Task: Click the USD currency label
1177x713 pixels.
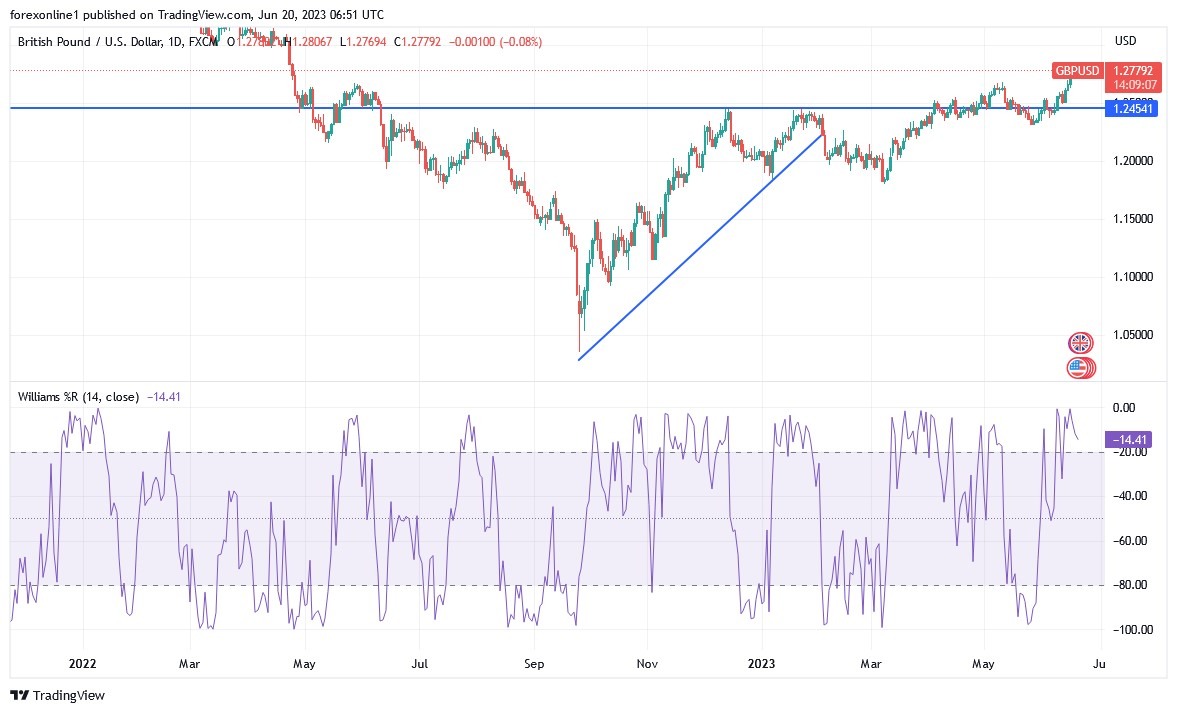Action: [x=1125, y=41]
